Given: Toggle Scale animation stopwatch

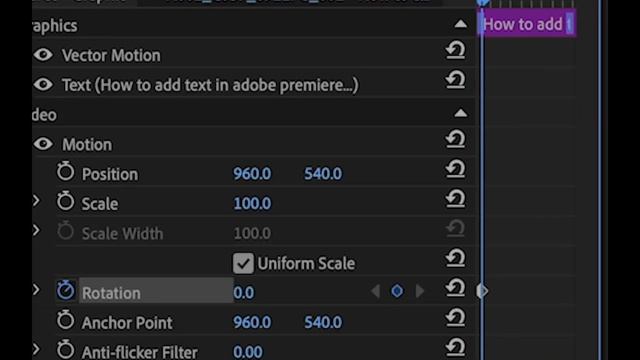Looking at the screenshot, I should click(x=65, y=201).
